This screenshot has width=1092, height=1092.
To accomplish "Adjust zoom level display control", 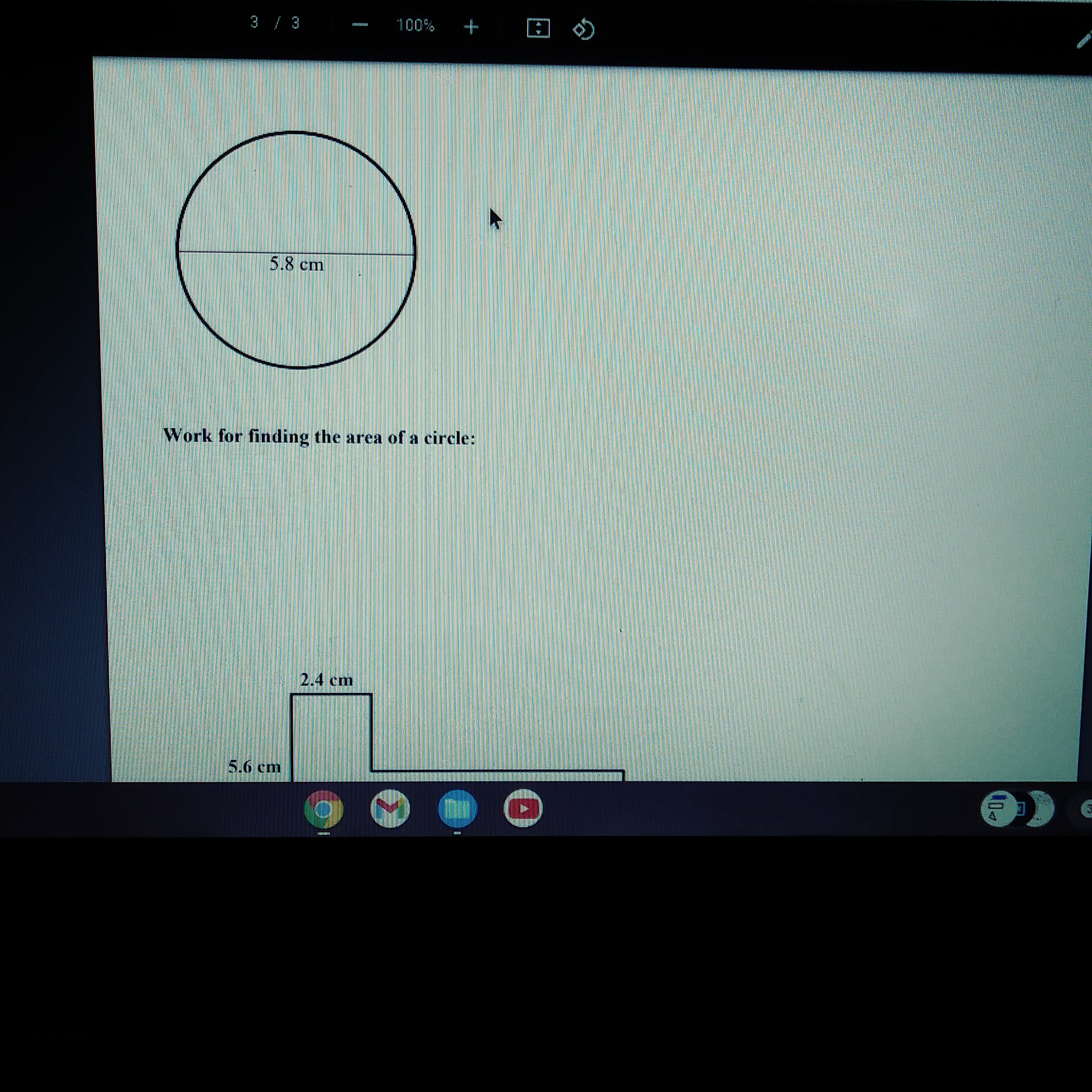I will [x=414, y=24].
